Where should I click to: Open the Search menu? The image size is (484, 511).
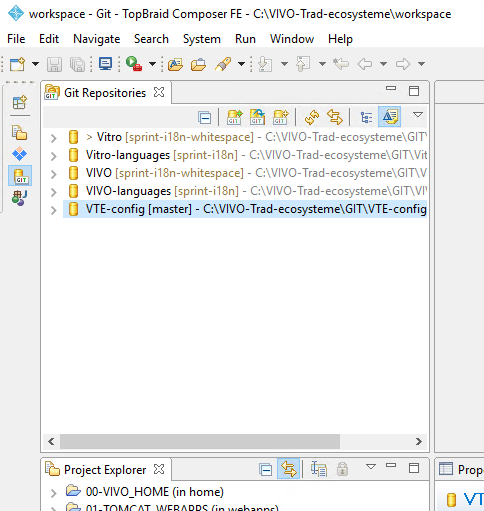coord(151,39)
